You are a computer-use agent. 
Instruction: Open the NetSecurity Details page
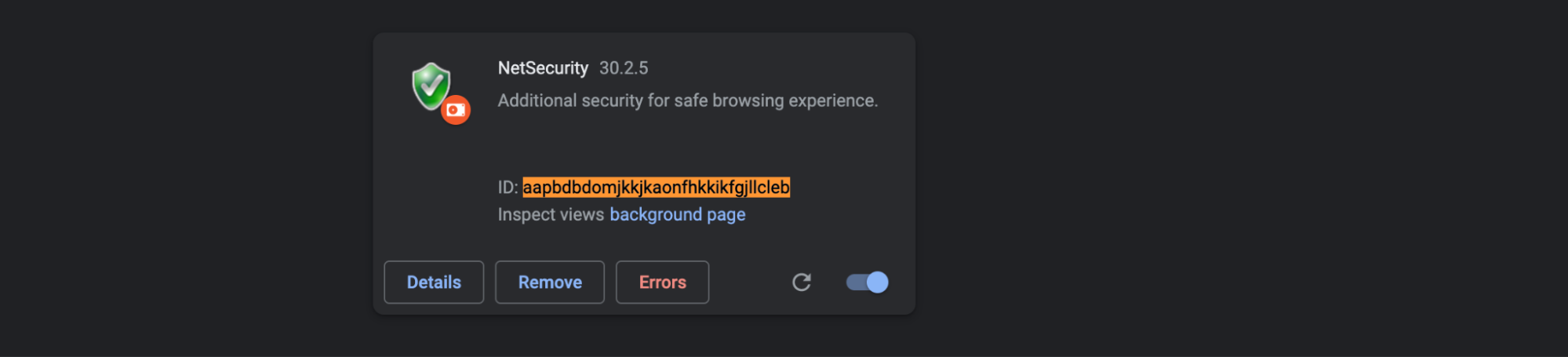click(x=434, y=282)
